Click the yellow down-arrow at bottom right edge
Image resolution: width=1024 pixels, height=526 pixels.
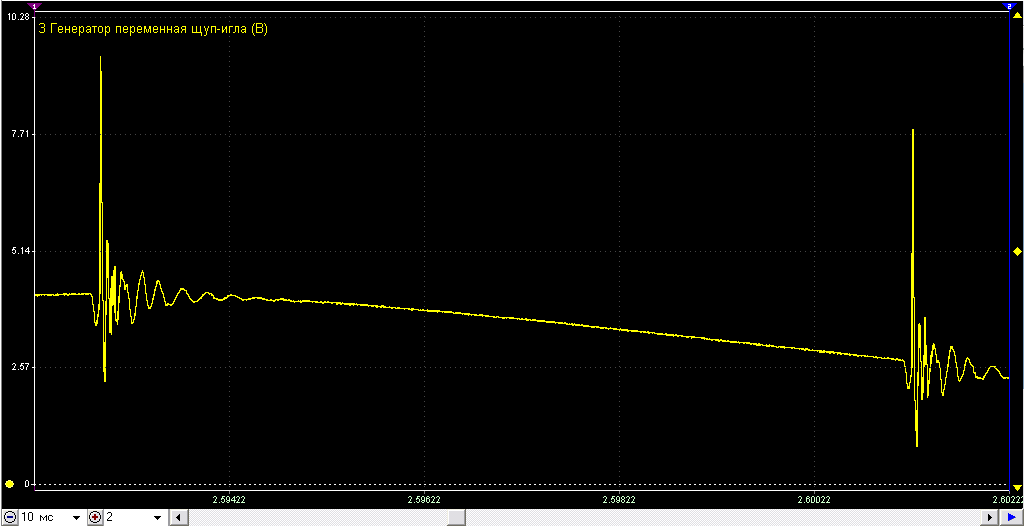pos(1017,487)
